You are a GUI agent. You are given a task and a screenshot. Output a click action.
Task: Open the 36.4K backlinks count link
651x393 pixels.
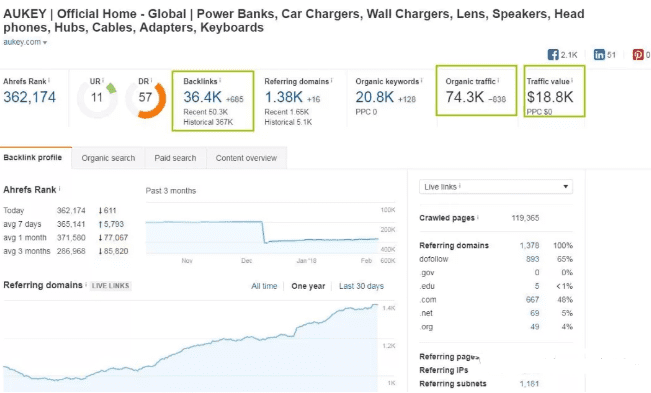tap(203, 97)
